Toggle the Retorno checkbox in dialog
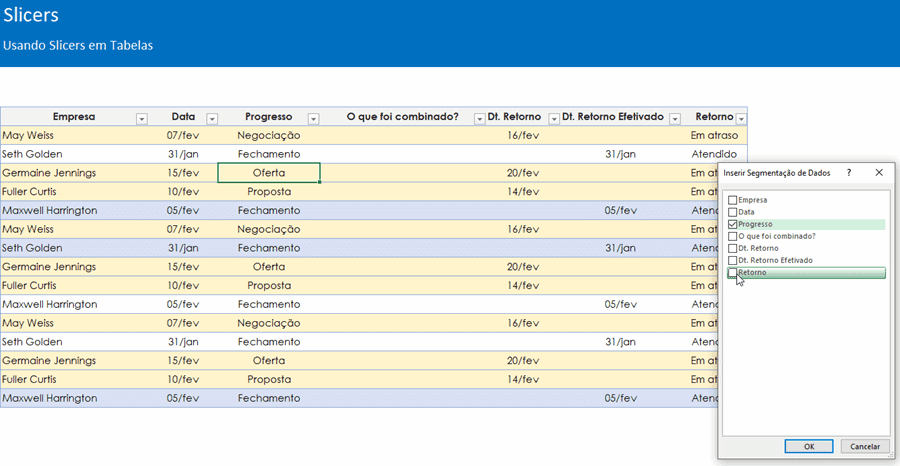 pyautogui.click(x=733, y=272)
